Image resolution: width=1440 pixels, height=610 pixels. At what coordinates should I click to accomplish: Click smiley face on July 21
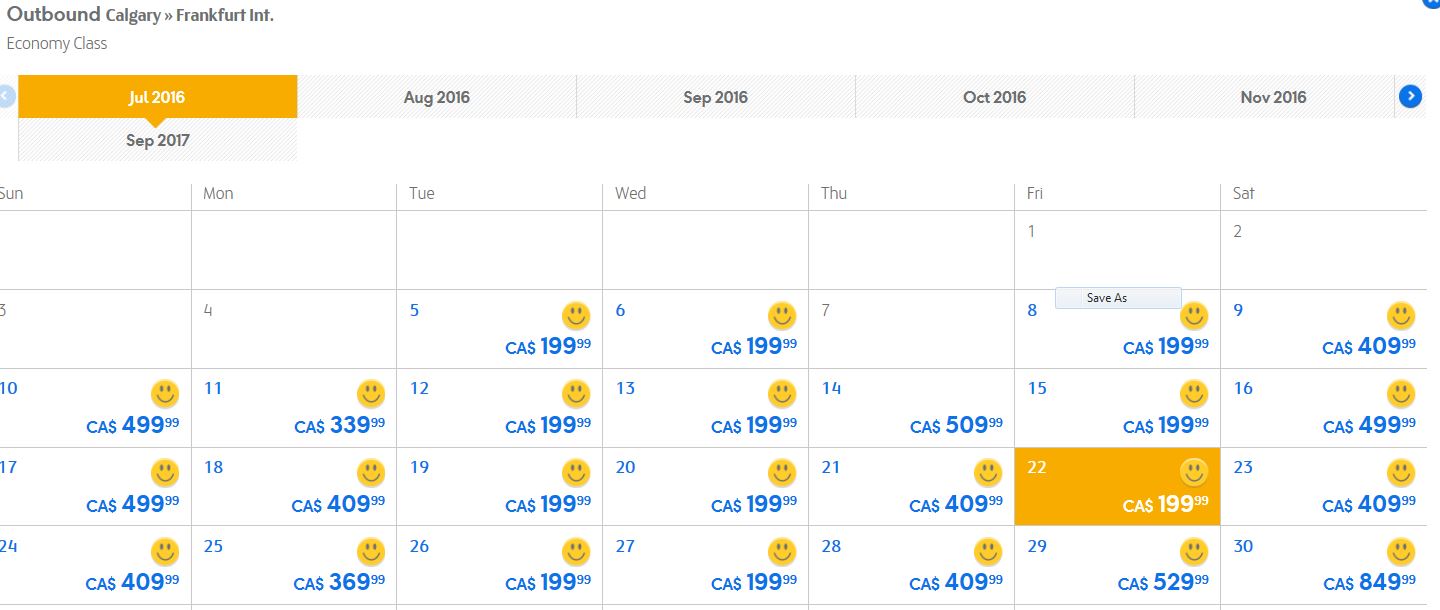click(x=988, y=473)
